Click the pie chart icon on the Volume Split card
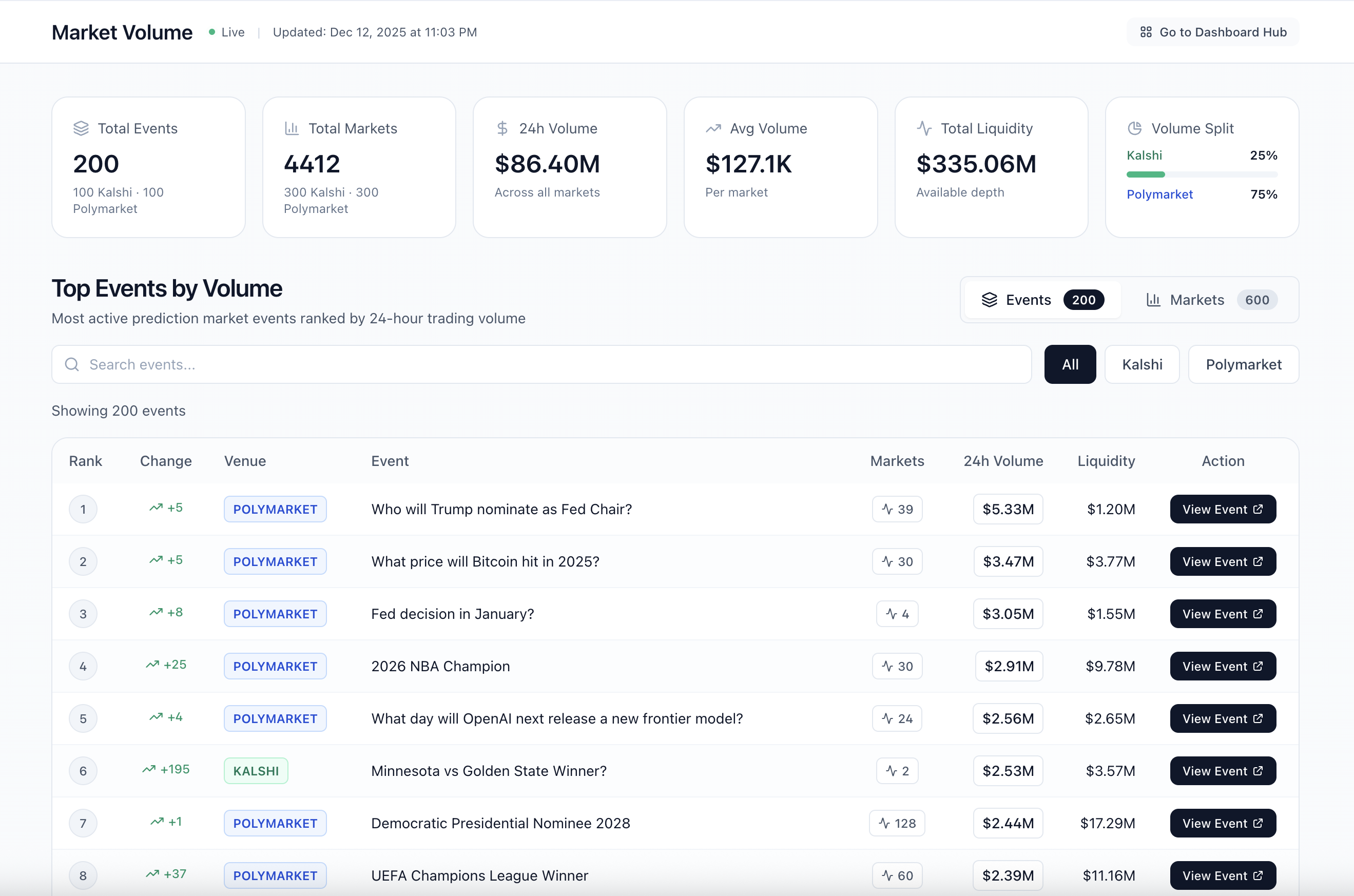This screenshot has width=1354, height=896. pyautogui.click(x=1135, y=128)
